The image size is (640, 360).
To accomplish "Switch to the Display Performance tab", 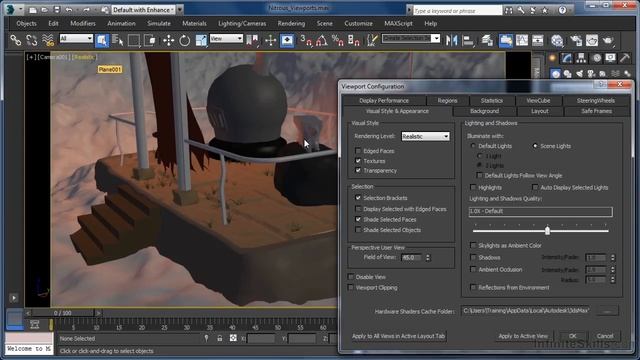I will (x=384, y=100).
